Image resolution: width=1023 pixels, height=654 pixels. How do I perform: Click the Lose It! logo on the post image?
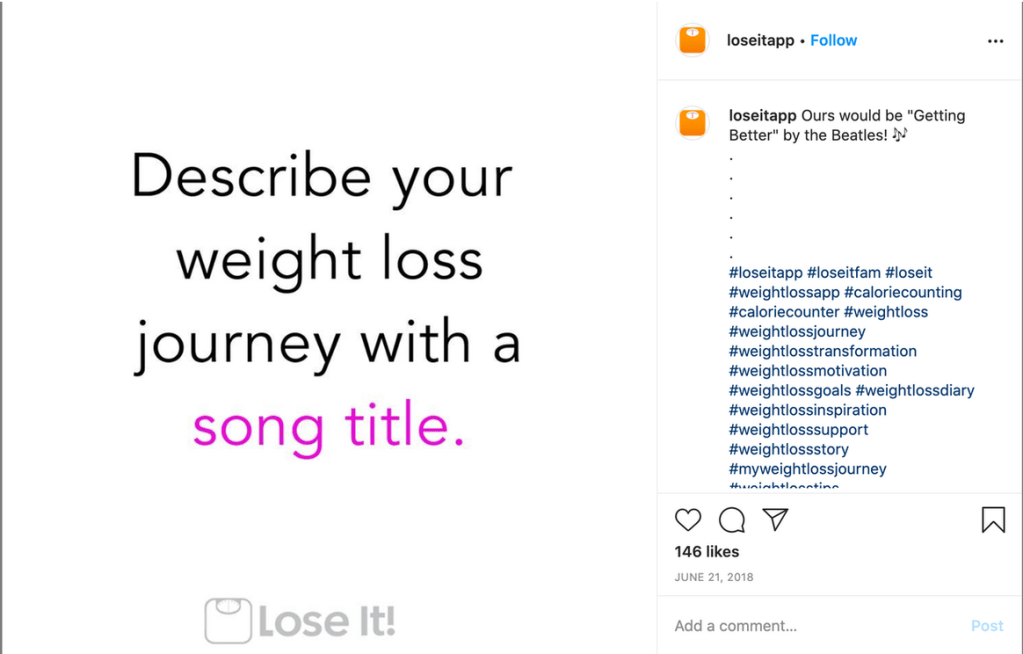pyautogui.click(x=300, y=620)
